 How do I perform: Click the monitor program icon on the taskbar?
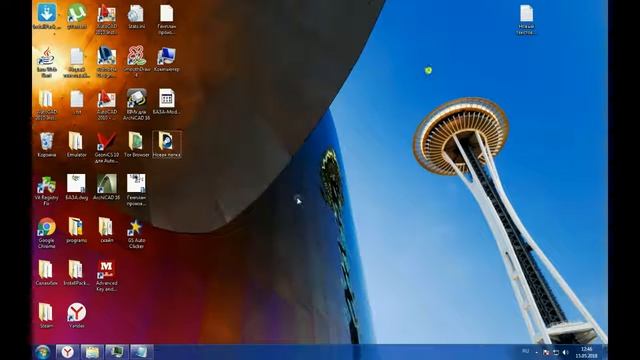coord(117,352)
